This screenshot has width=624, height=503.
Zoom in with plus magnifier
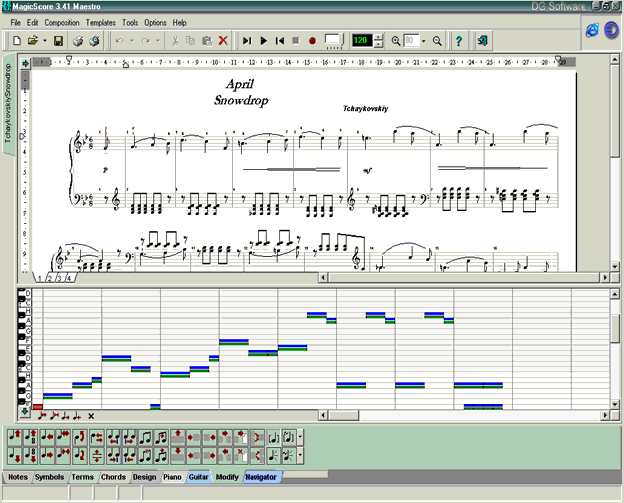point(396,41)
